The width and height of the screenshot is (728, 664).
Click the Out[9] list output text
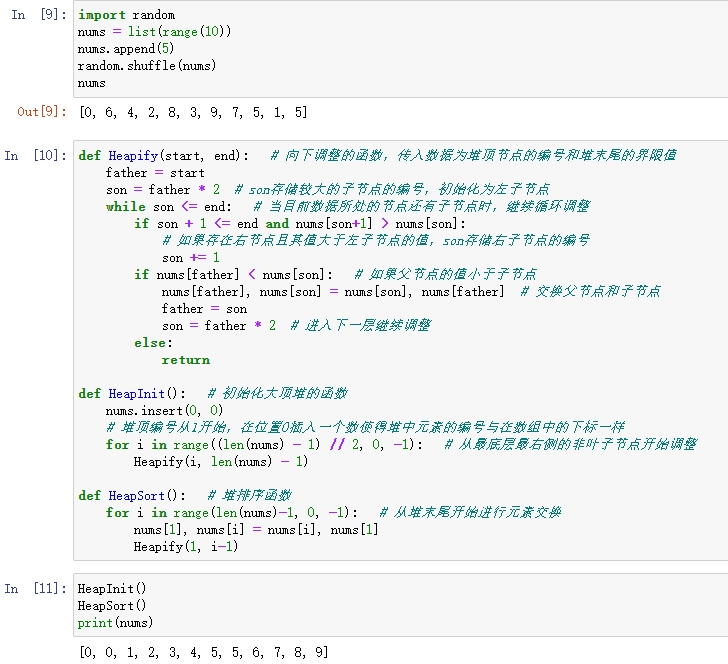[193, 112]
